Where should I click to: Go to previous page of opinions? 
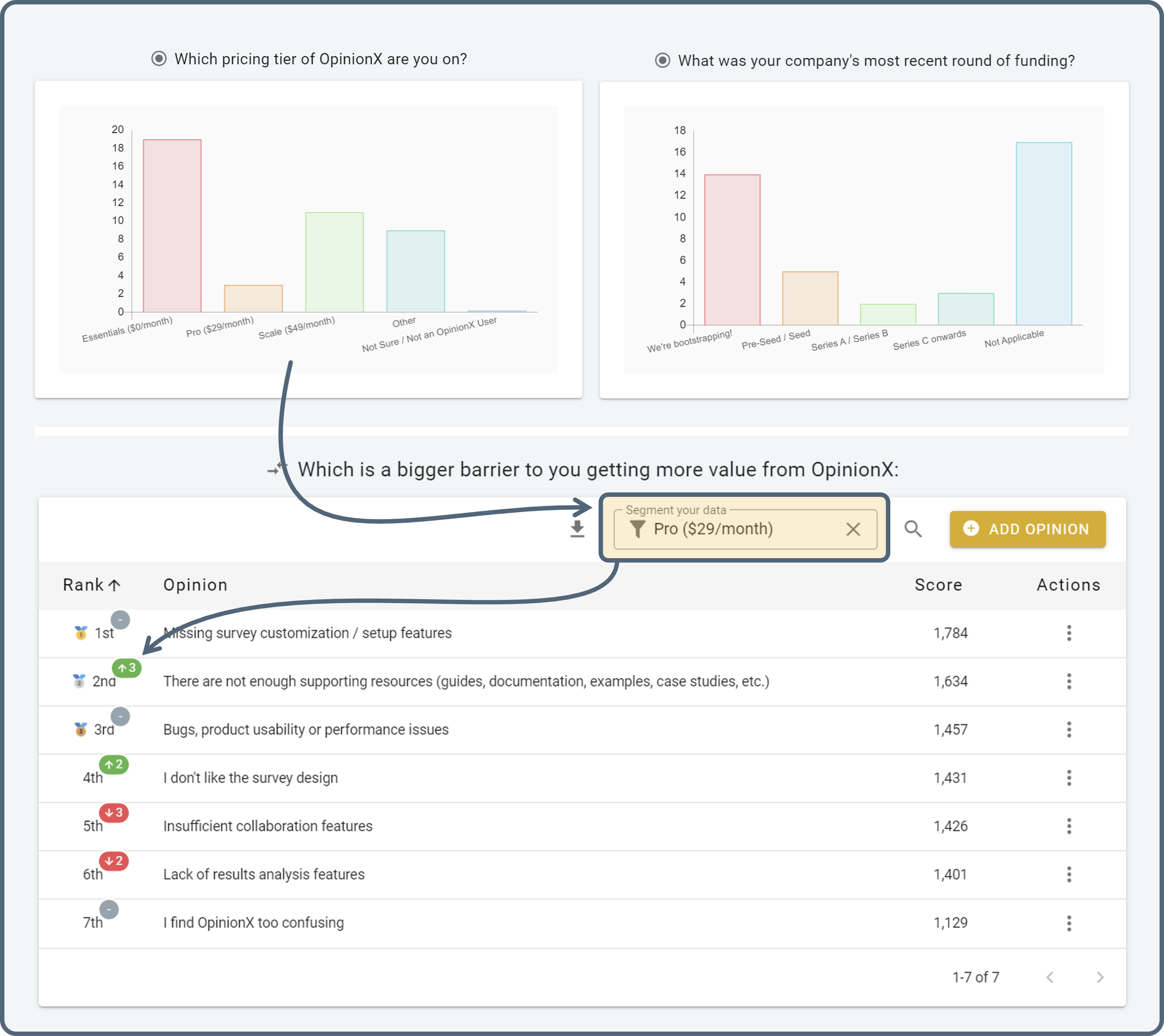click(1049, 977)
